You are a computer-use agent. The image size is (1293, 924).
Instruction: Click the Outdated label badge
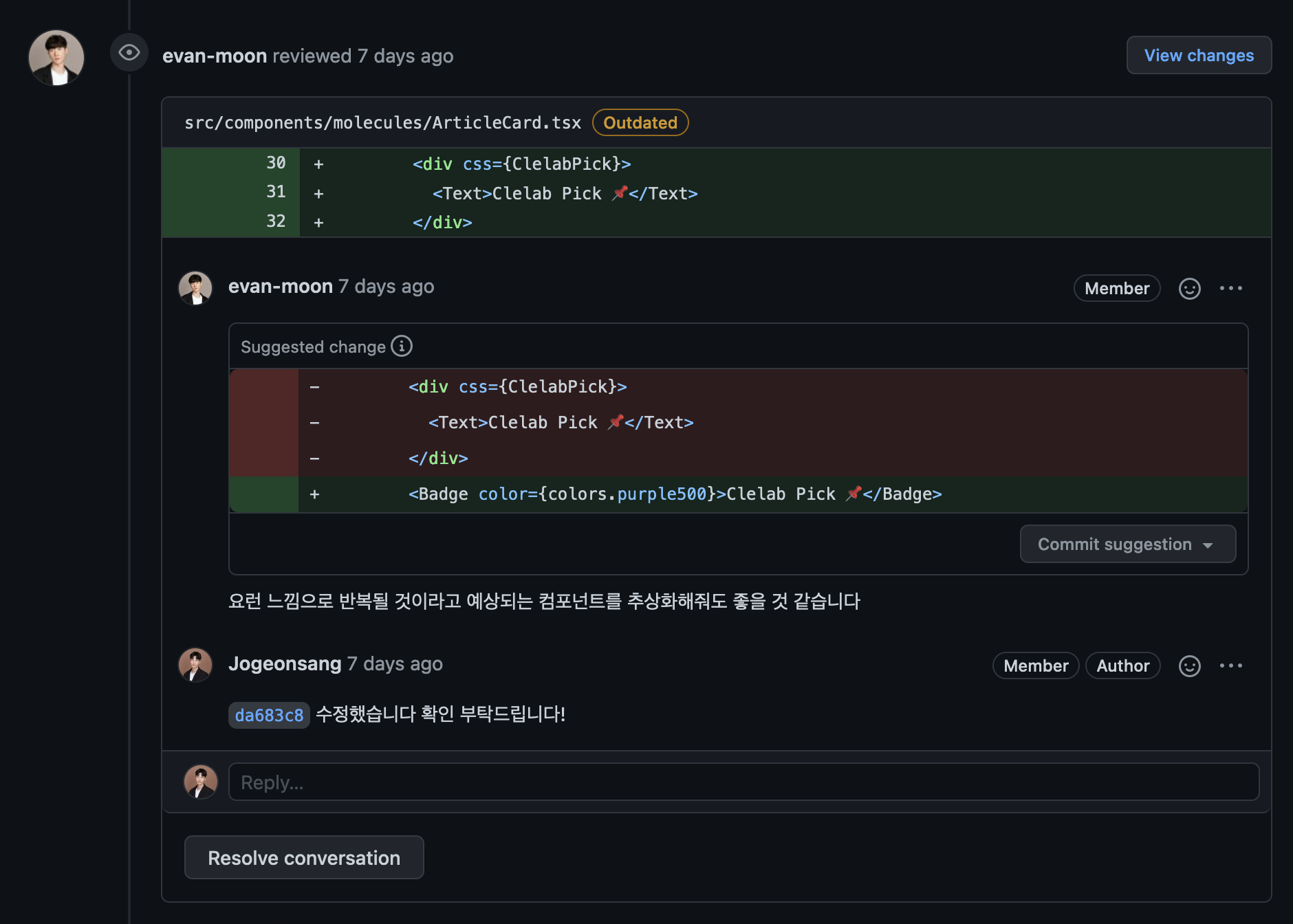(x=640, y=123)
